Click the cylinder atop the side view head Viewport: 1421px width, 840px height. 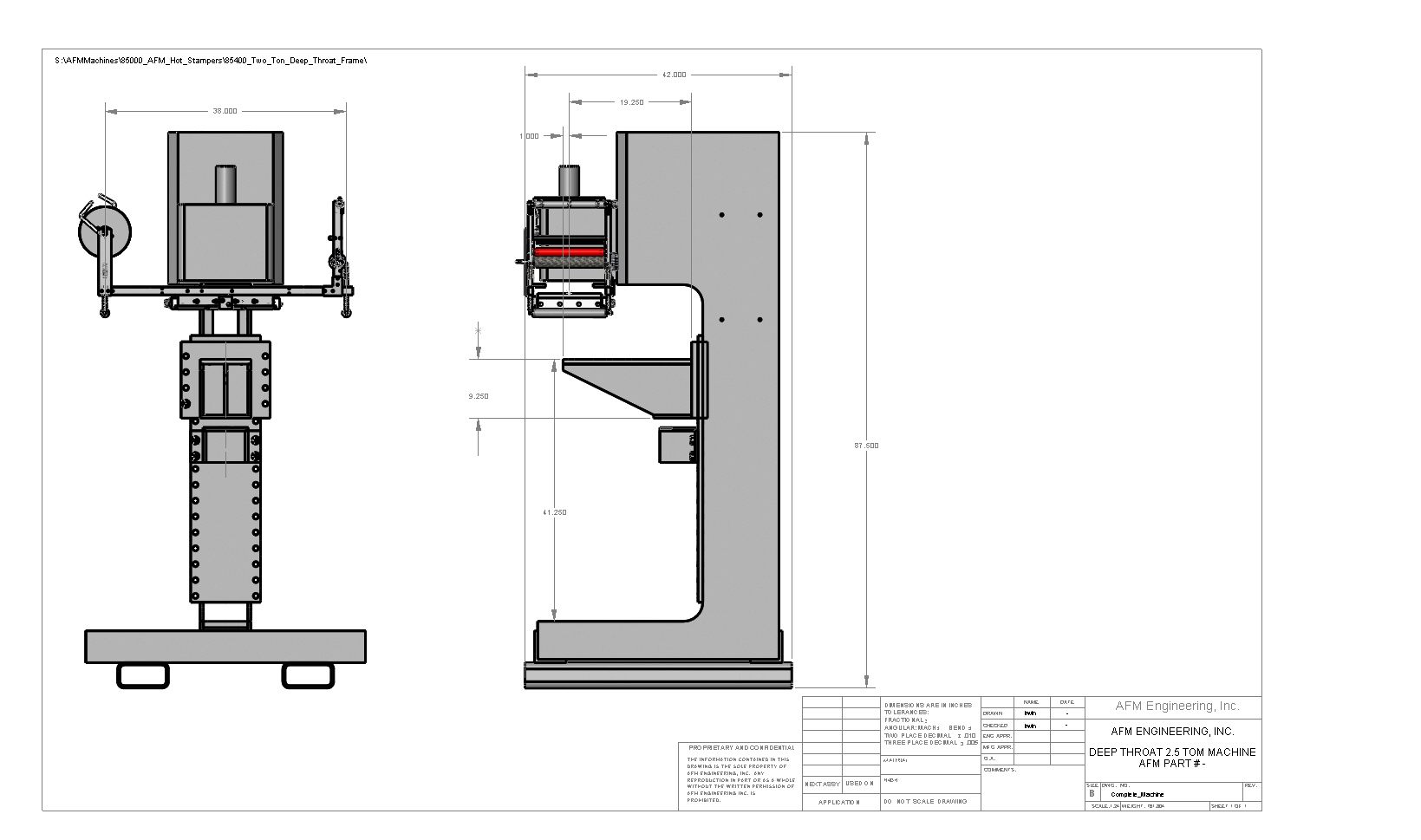click(569, 182)
